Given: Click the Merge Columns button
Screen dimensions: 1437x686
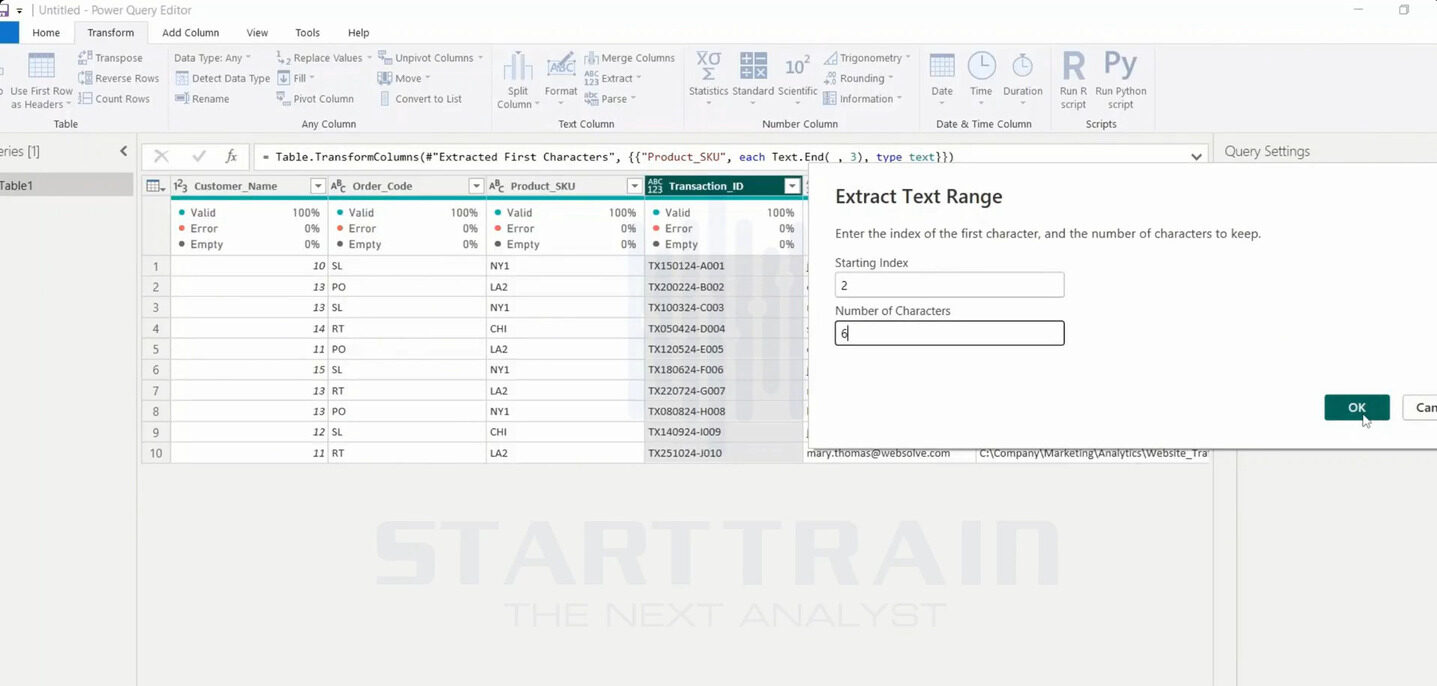Looking at the screenshot, I should [x=629, y=58].
